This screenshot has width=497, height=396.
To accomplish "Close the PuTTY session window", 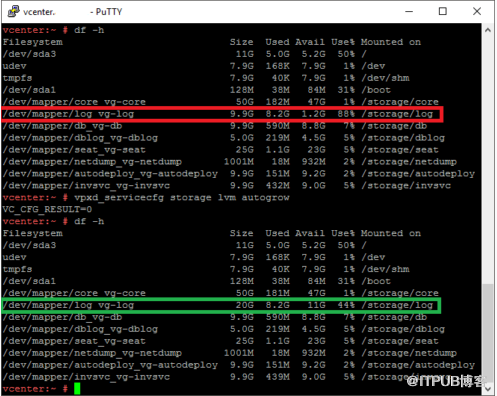I will [477, 11].
